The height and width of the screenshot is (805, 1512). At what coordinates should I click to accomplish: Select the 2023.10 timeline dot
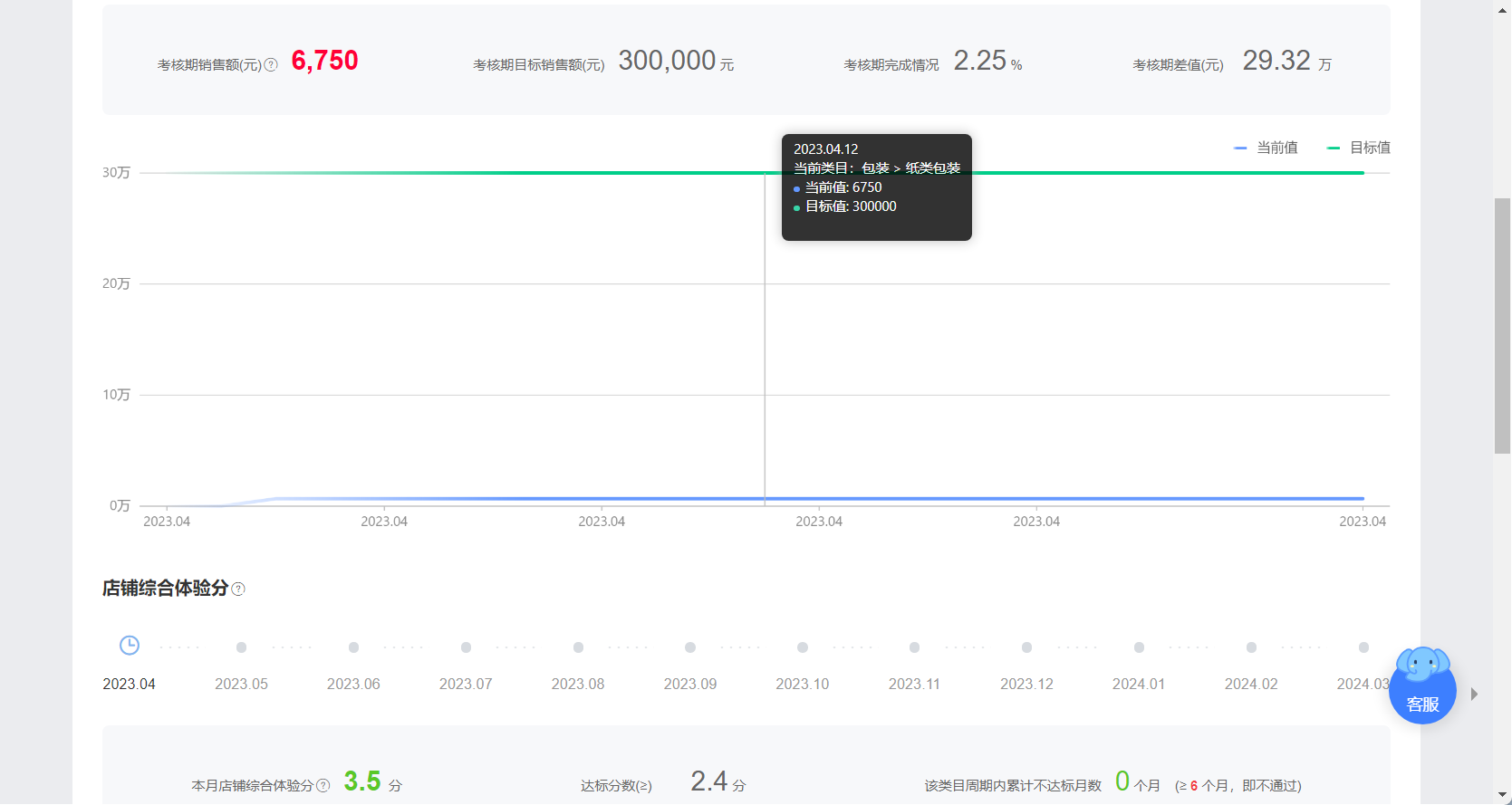[x=803, y=647]
